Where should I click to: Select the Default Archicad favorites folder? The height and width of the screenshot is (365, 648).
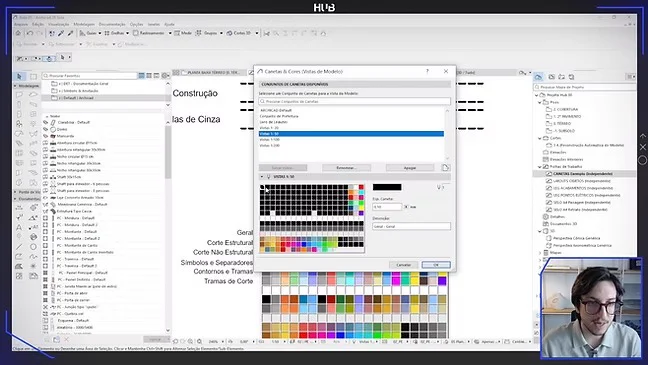click(106, 98)
